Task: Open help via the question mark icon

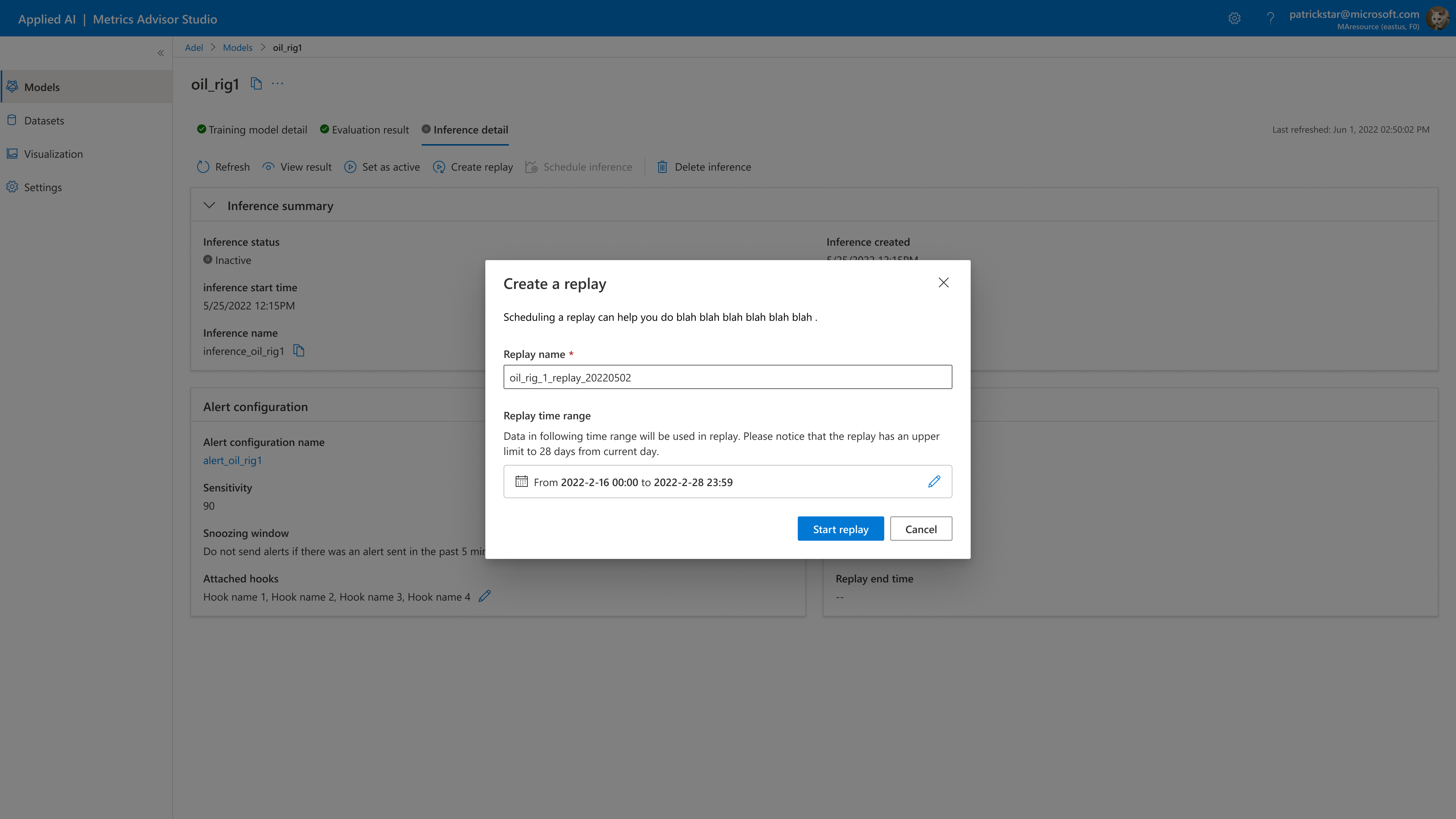Action: click(1270, 19)
